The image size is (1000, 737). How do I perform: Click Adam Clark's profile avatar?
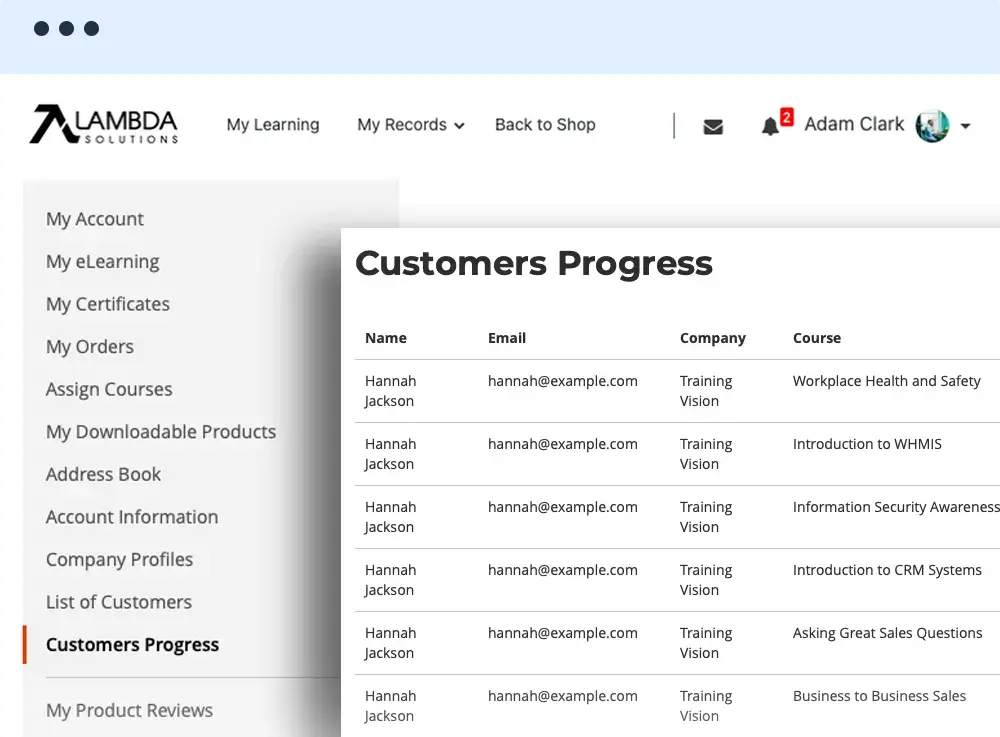tap(932, 126)
